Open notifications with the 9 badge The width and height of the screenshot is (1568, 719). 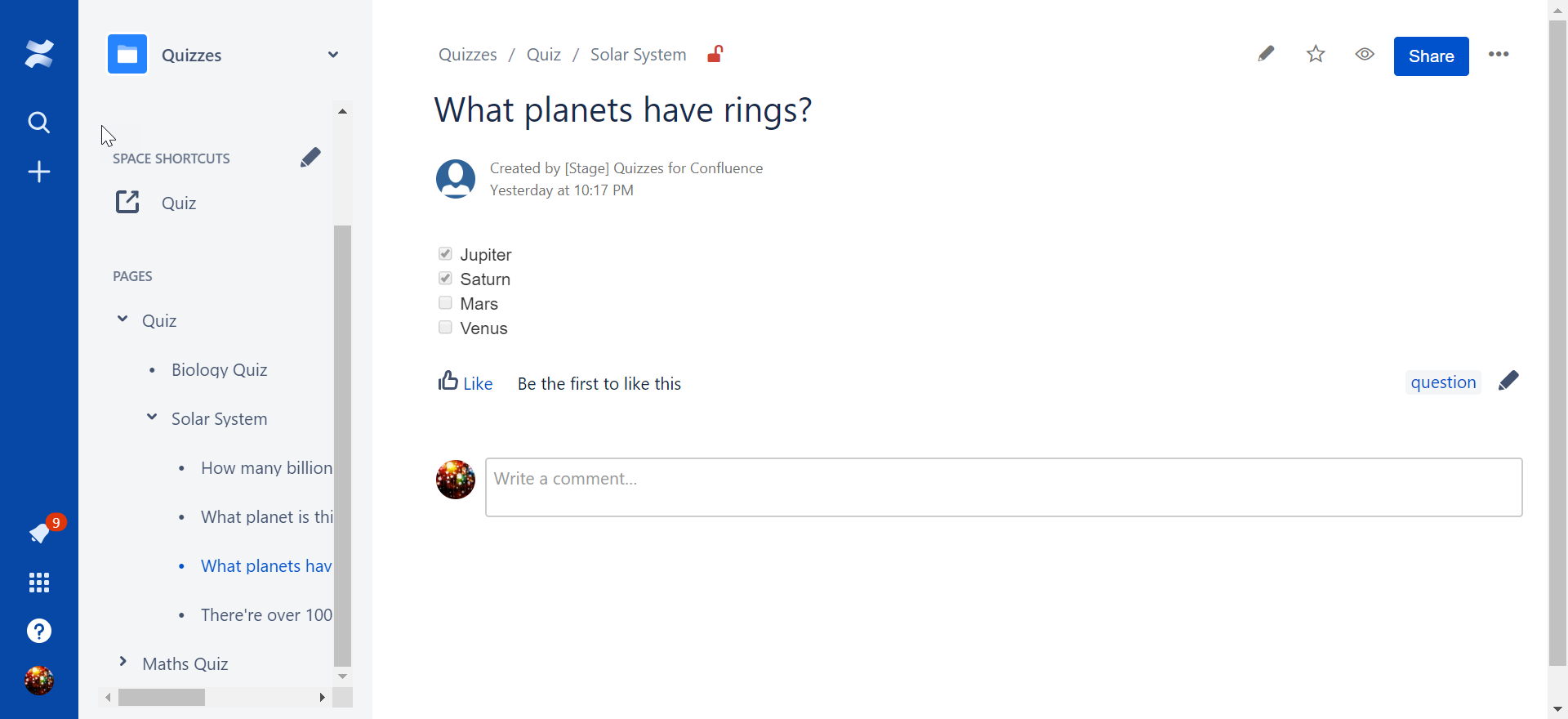click(x=40, y=533)
